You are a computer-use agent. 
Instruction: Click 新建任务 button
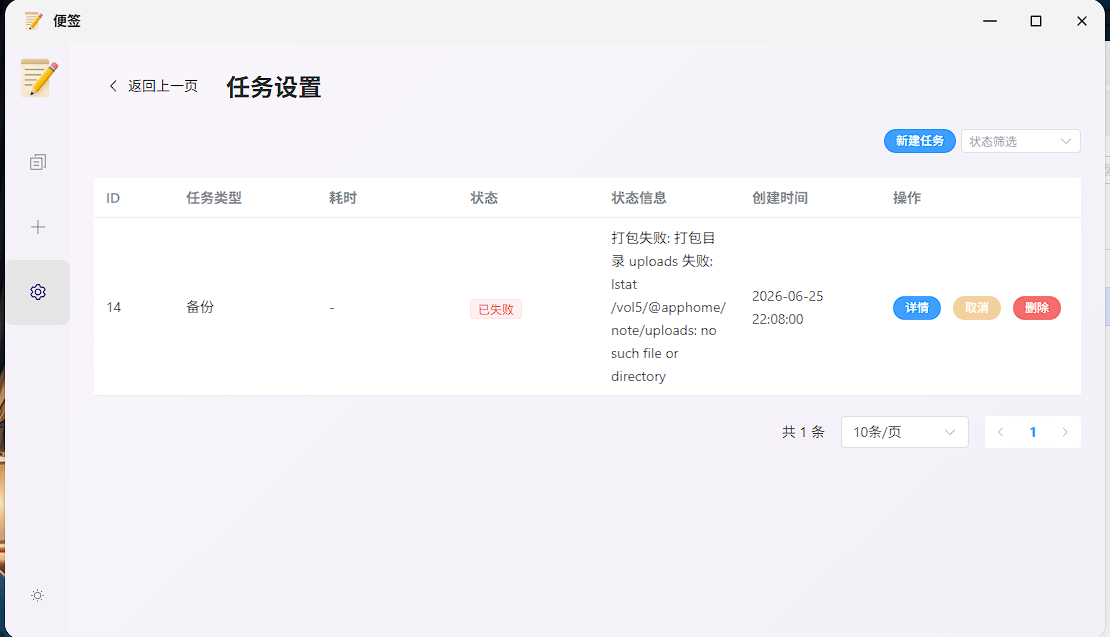920,141
